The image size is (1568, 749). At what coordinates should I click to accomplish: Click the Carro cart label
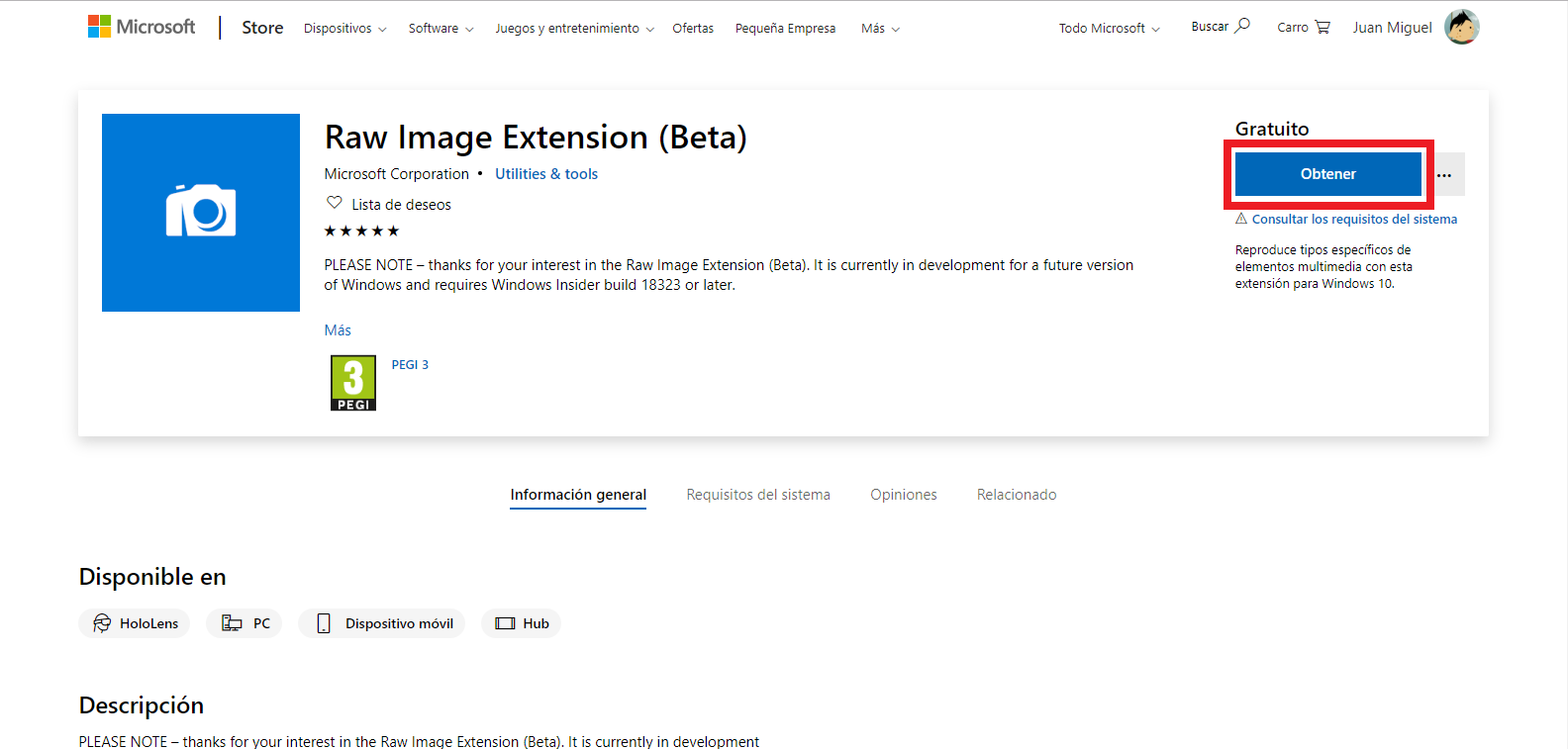coord(1292,28)
